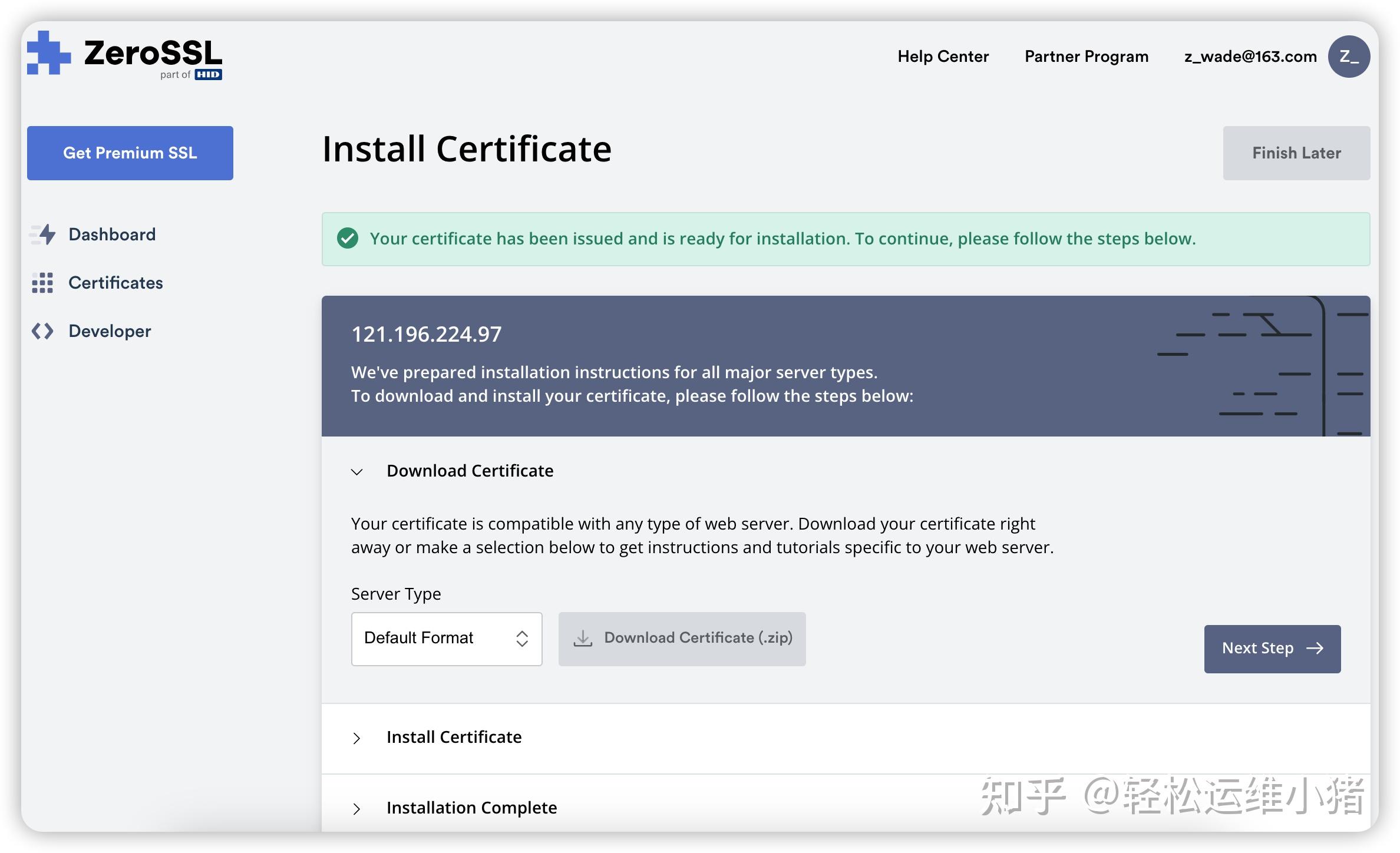Open Developer section via the code brackets icon
This screenshot has height=853, width=1400.
[x=42, y=330]
